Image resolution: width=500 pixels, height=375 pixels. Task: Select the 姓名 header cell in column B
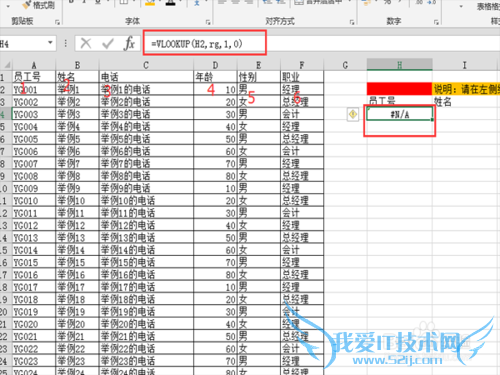click(x=77, y=77)
